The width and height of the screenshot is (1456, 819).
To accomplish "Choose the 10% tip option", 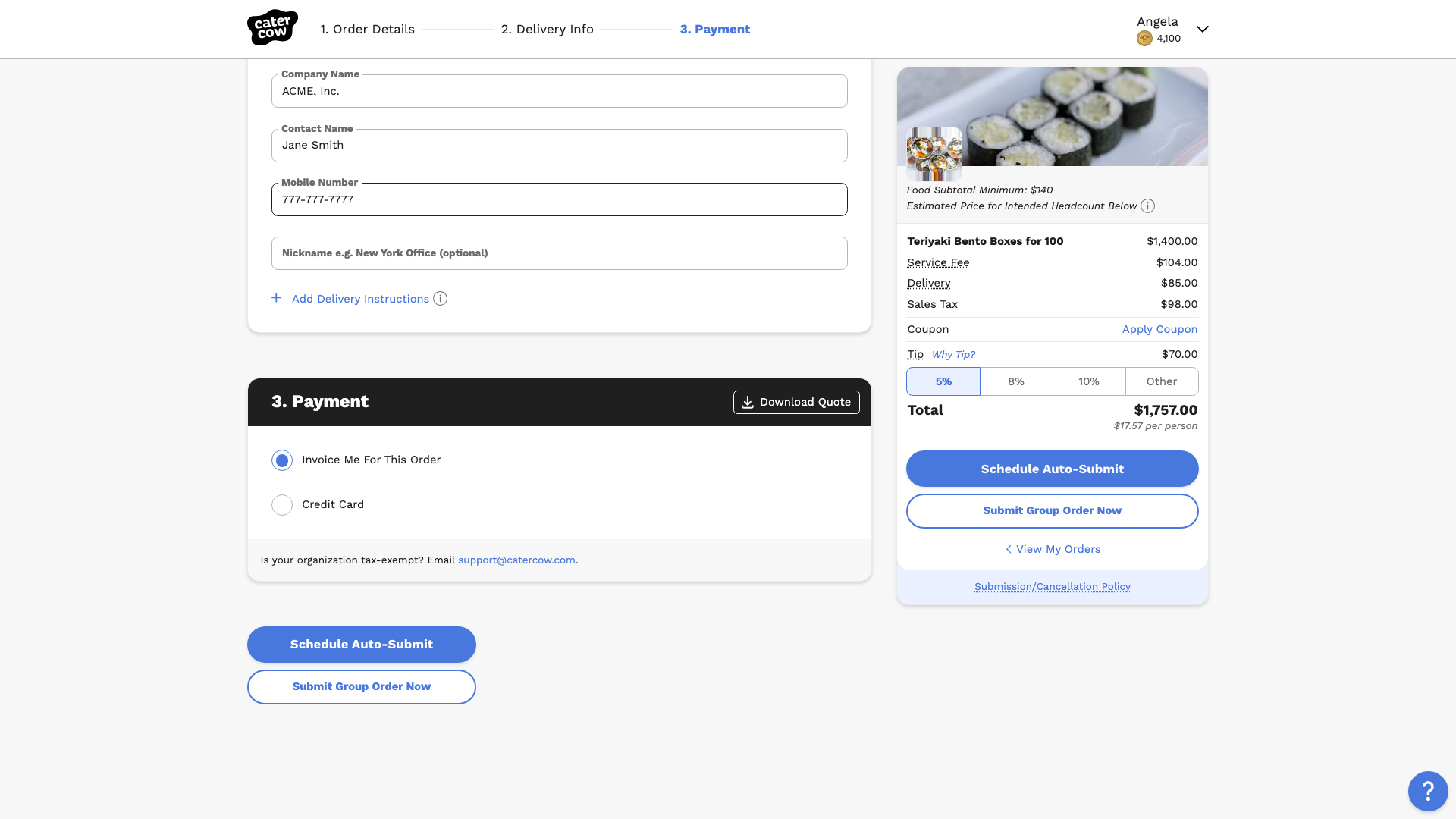I will pyautogui.click(x=1089, y=381).
